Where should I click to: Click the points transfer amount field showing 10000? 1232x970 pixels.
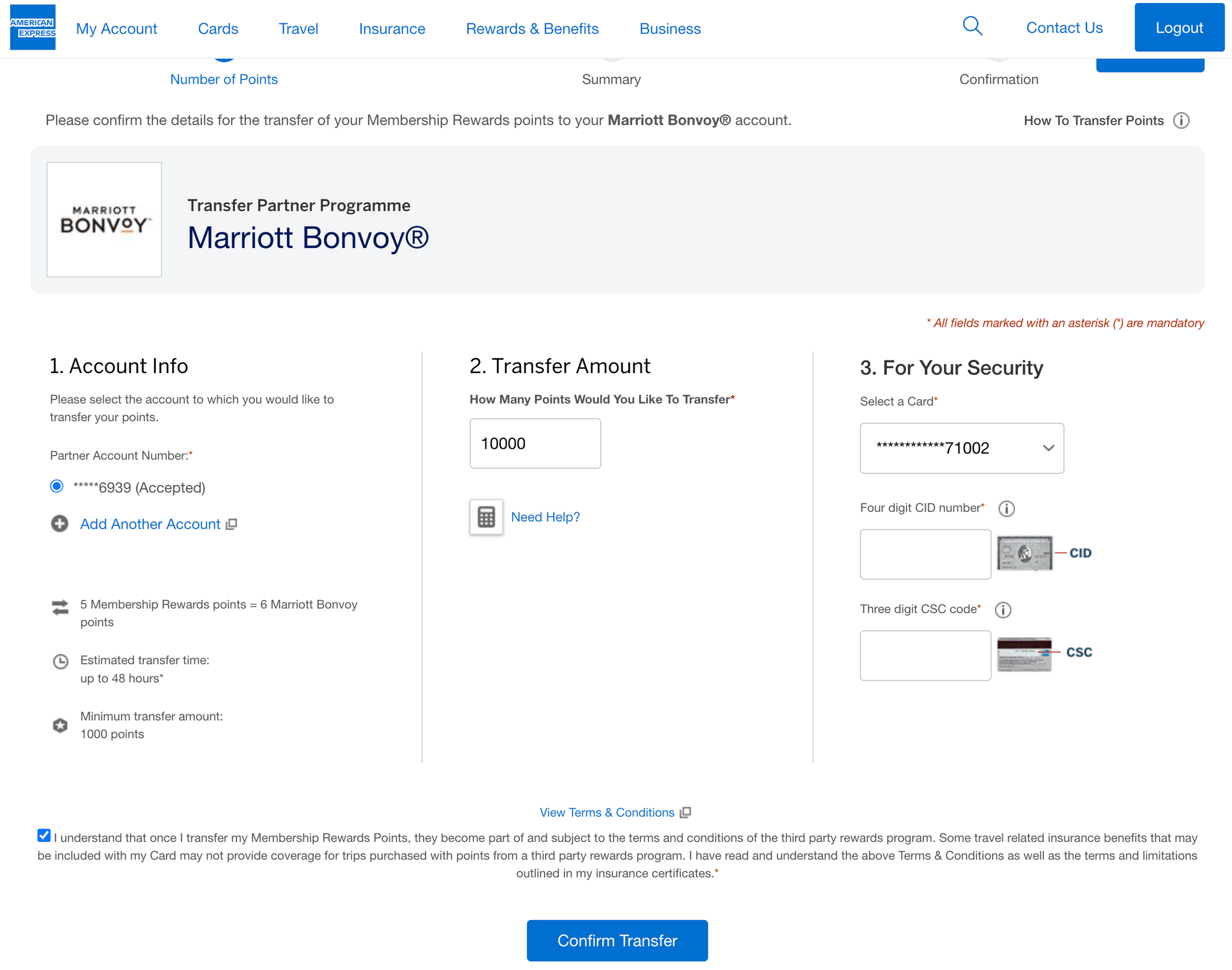click(x=535, y=443)
